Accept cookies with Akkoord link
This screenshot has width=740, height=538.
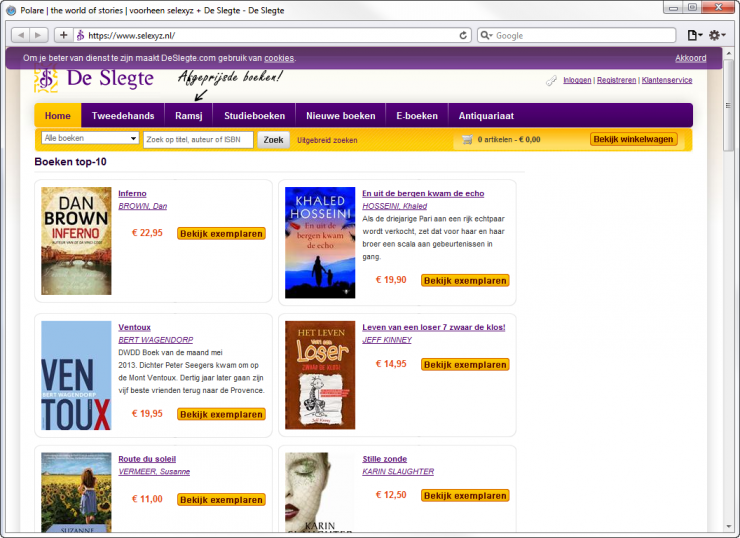(690, 58)
